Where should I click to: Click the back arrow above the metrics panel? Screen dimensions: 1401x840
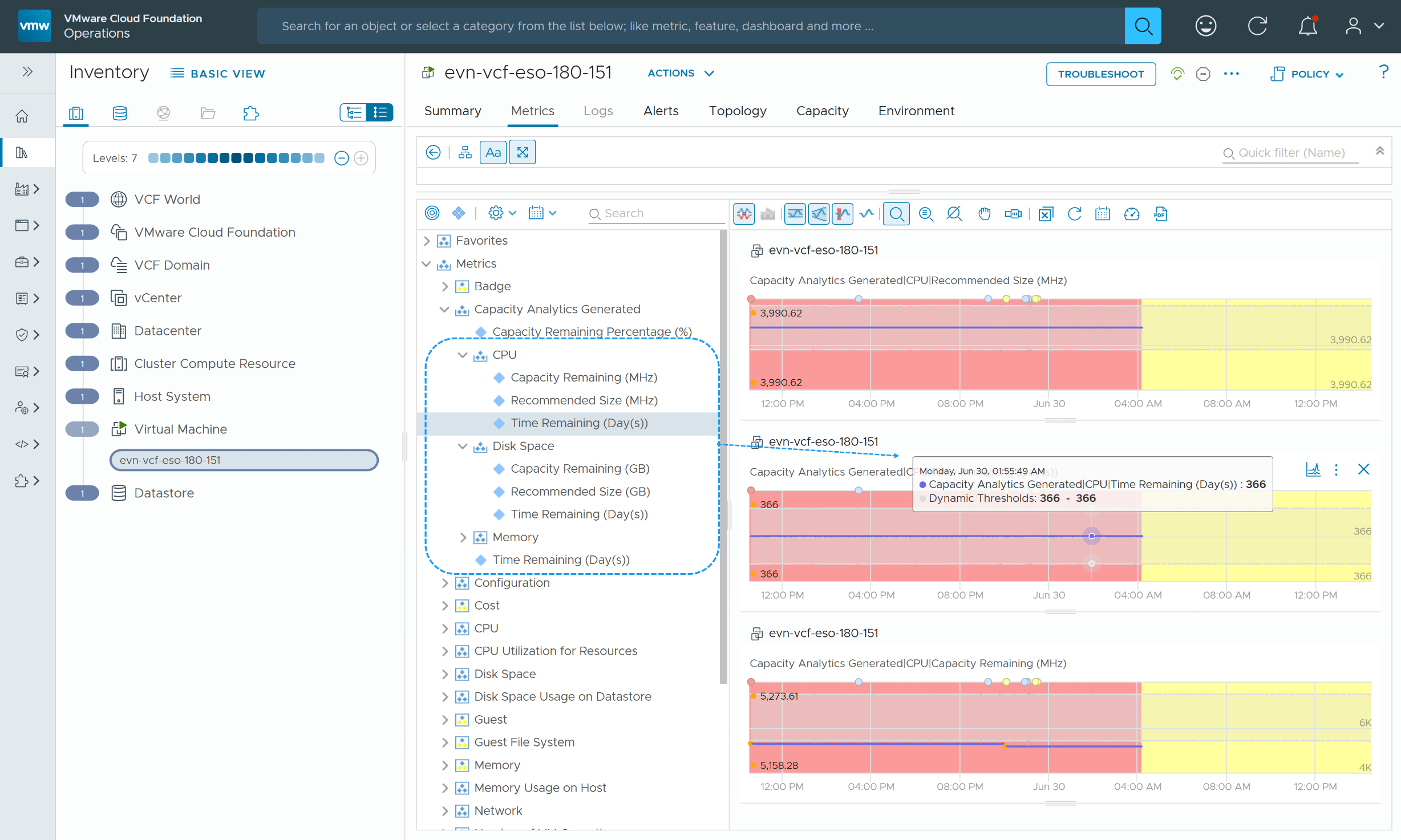[x=434, y=152]
